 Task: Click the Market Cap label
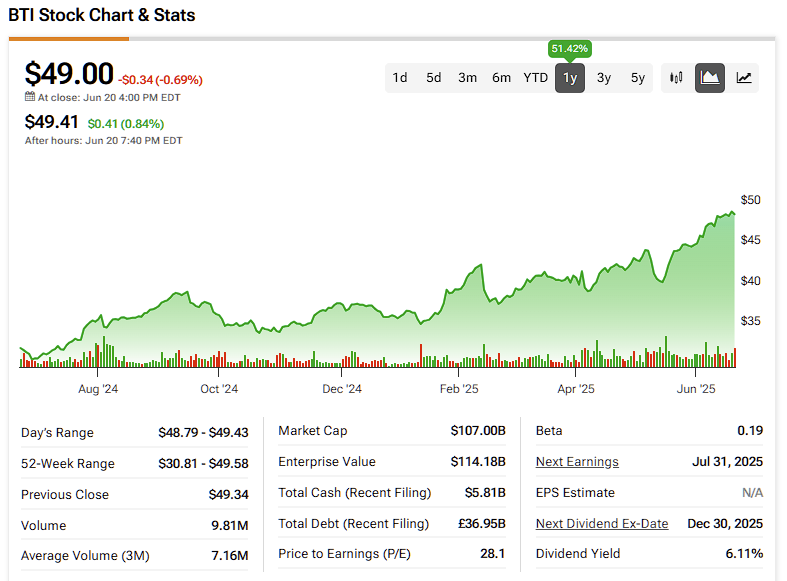click(313, 430)
